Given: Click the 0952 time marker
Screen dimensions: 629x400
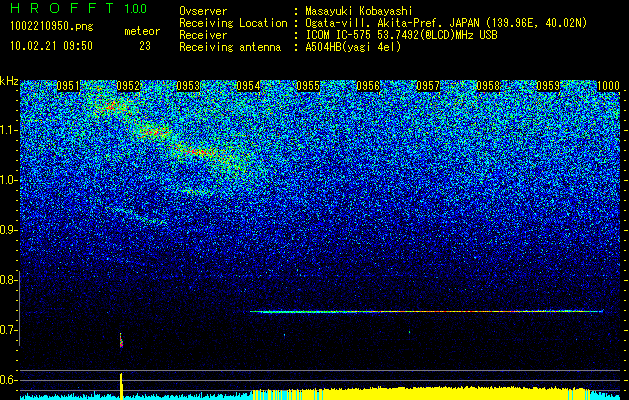Looking at the screenshot, I should pos(128,86).
